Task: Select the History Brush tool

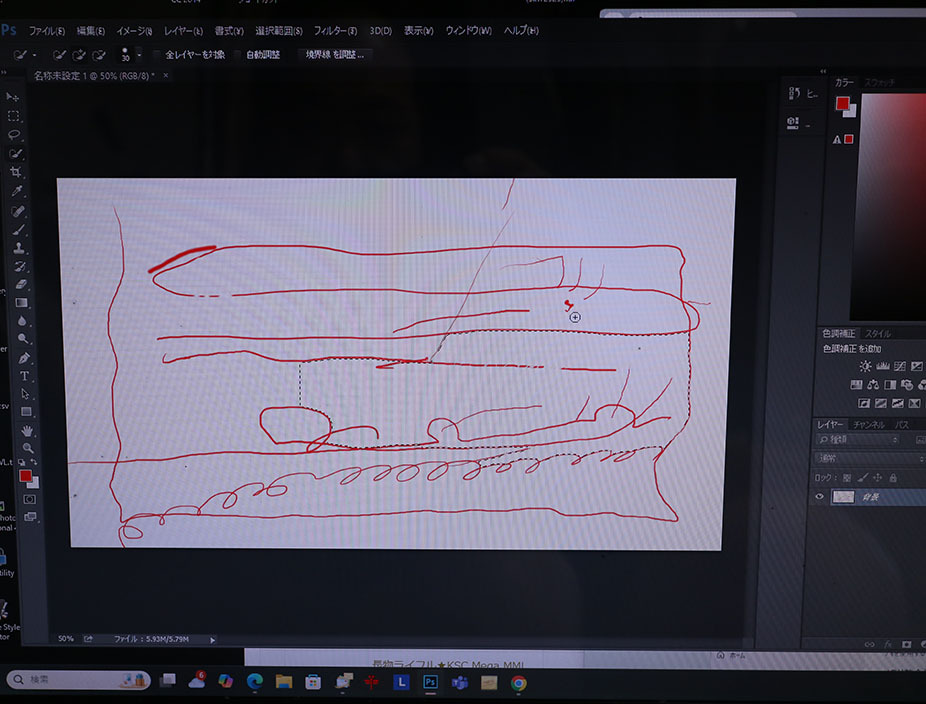Action: (20, 266)
